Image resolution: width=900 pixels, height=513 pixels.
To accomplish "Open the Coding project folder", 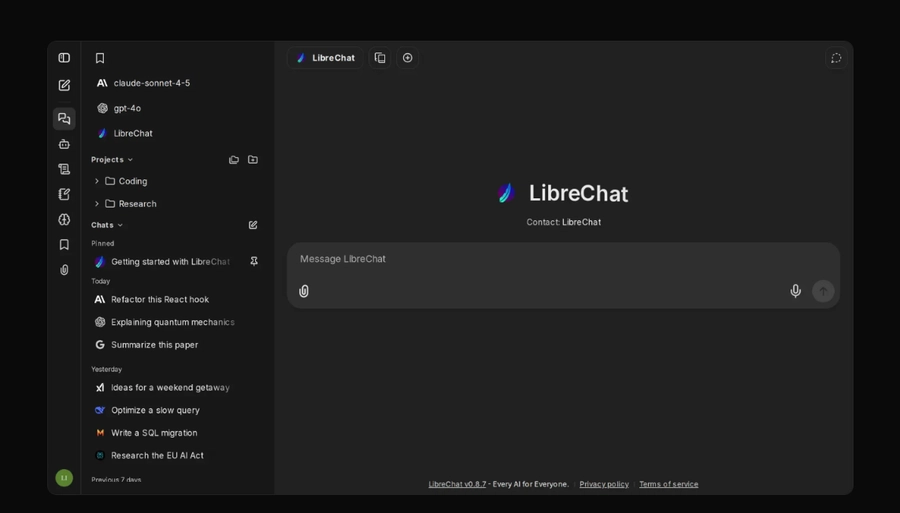I will tap(133, 181).
